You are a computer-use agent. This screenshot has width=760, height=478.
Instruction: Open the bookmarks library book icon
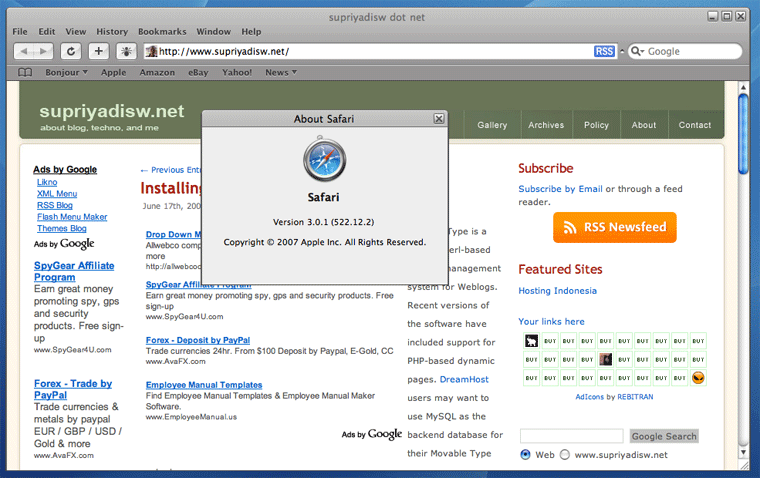(25, 72)
